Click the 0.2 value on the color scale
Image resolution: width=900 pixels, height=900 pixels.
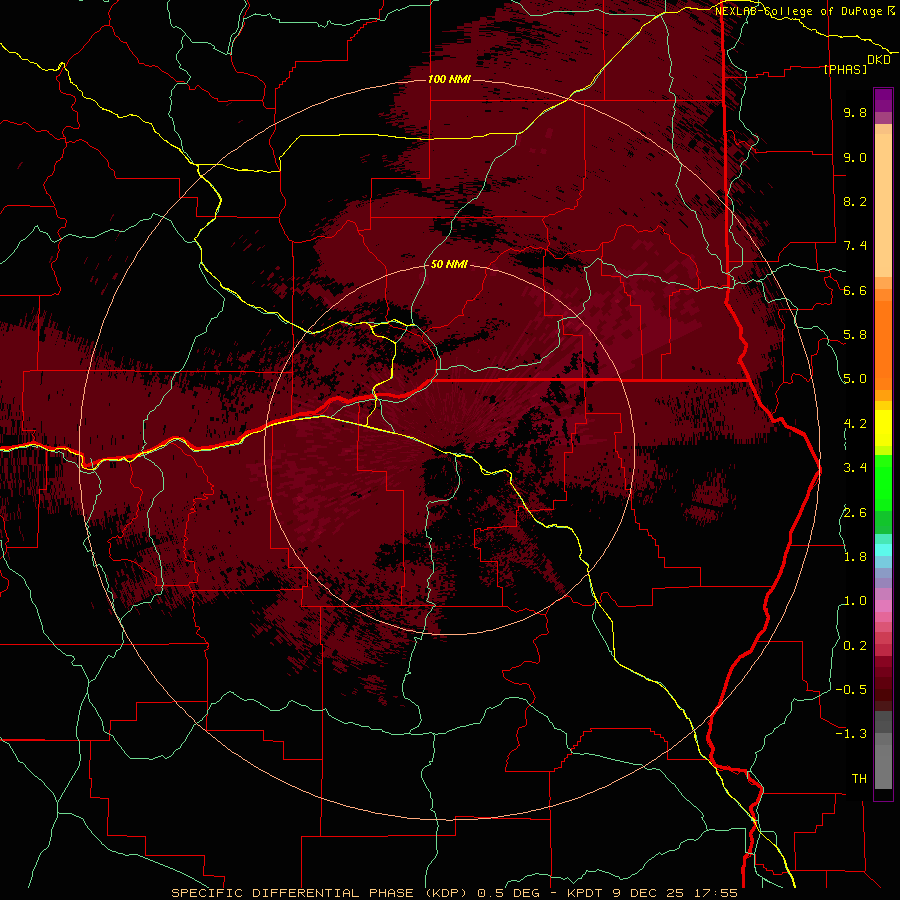click(x=855, y=645)
